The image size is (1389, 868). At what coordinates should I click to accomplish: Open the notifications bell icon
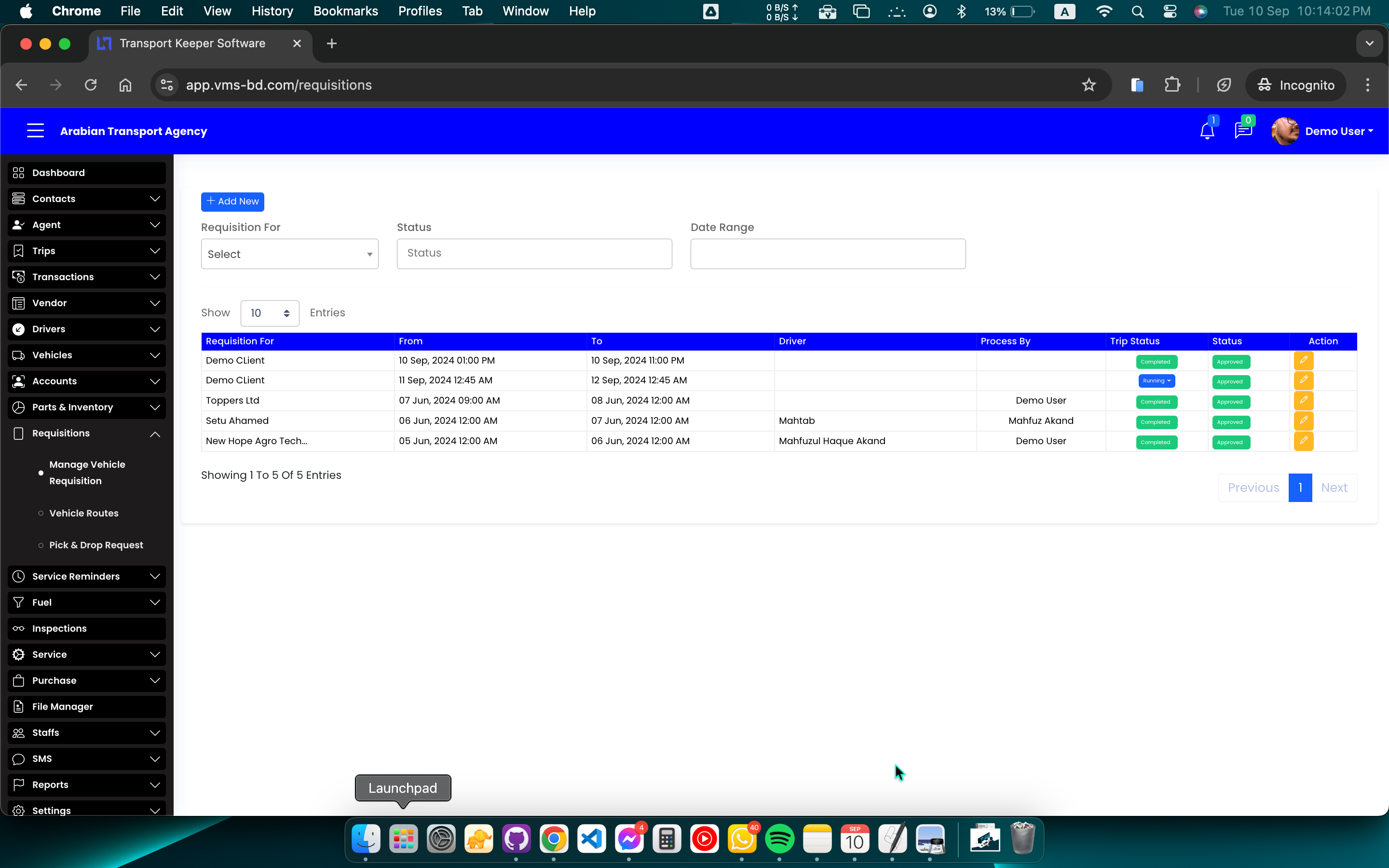(x=1207, y=132)
